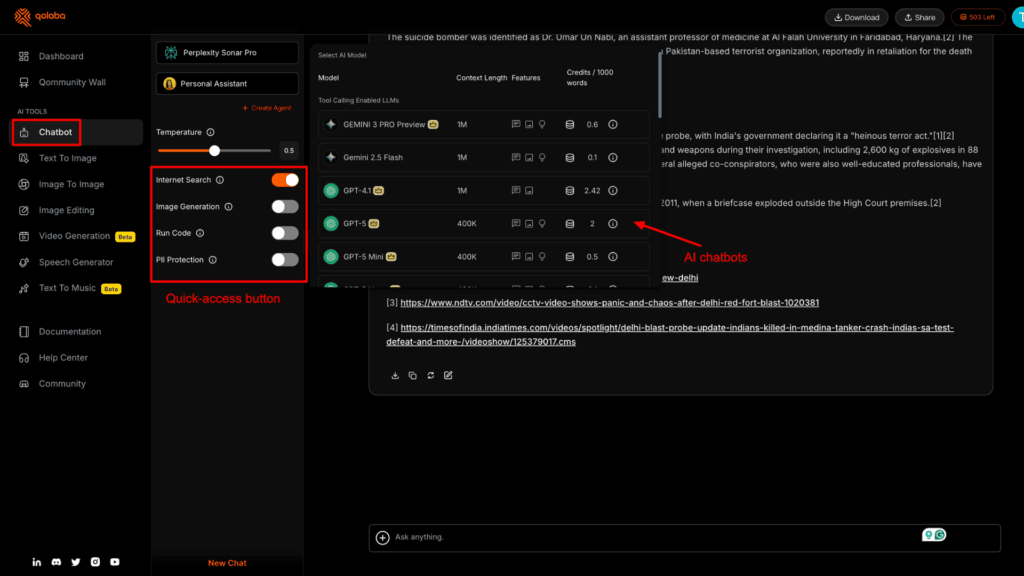Viewport: 1024px width, 576px height.
Task: Open Qommunity Wall
Action: click(72, 82)
